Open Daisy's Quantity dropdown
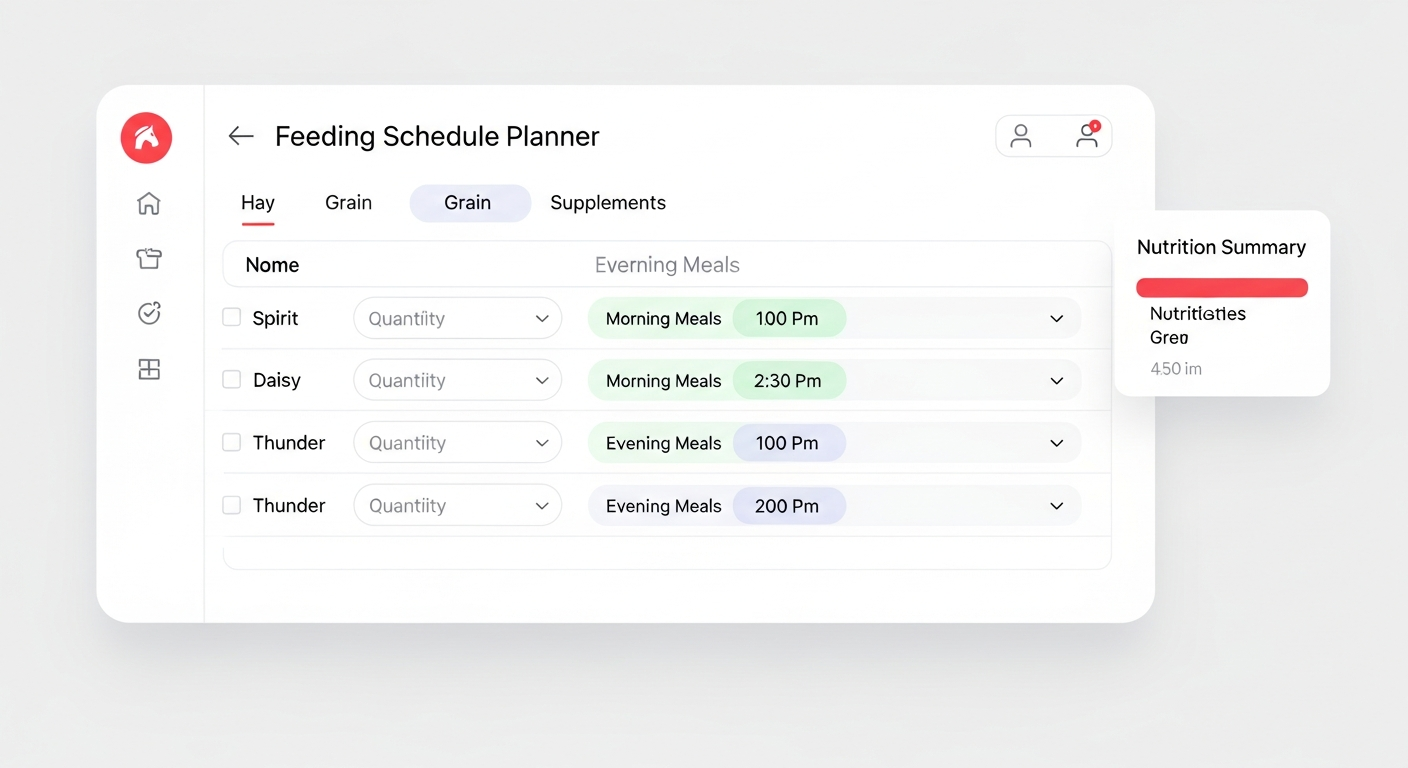Image resolution: width=1408 pixels, height=768 pixels. point(458,380)
